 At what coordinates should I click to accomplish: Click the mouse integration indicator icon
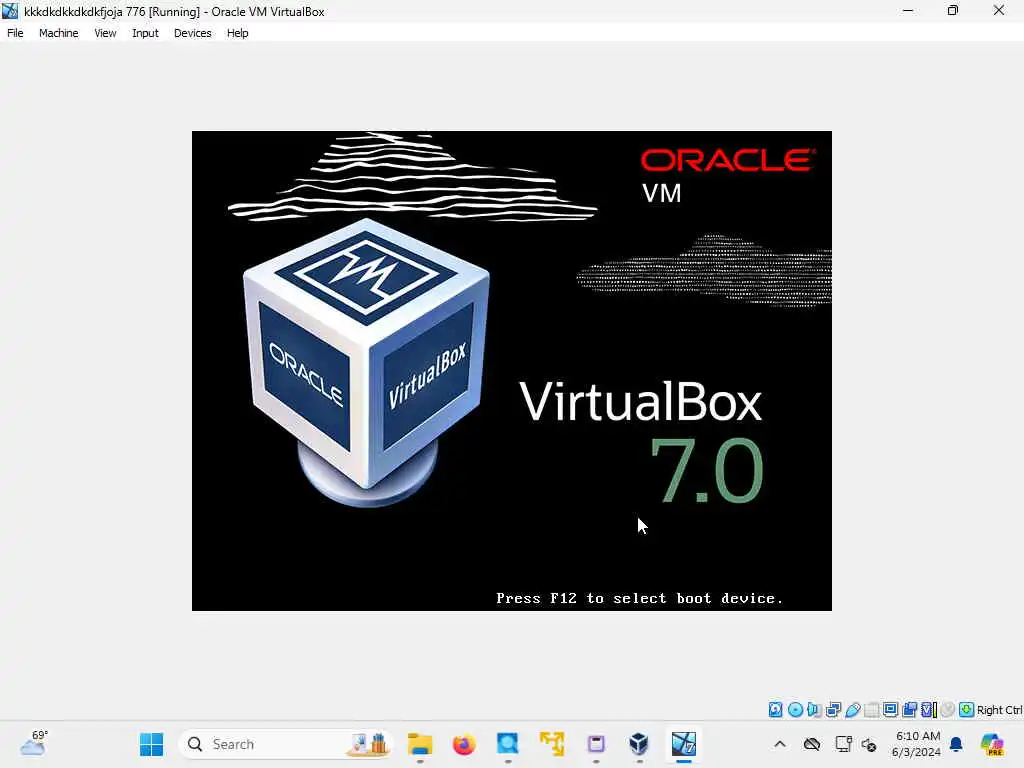tap(948, 709)
